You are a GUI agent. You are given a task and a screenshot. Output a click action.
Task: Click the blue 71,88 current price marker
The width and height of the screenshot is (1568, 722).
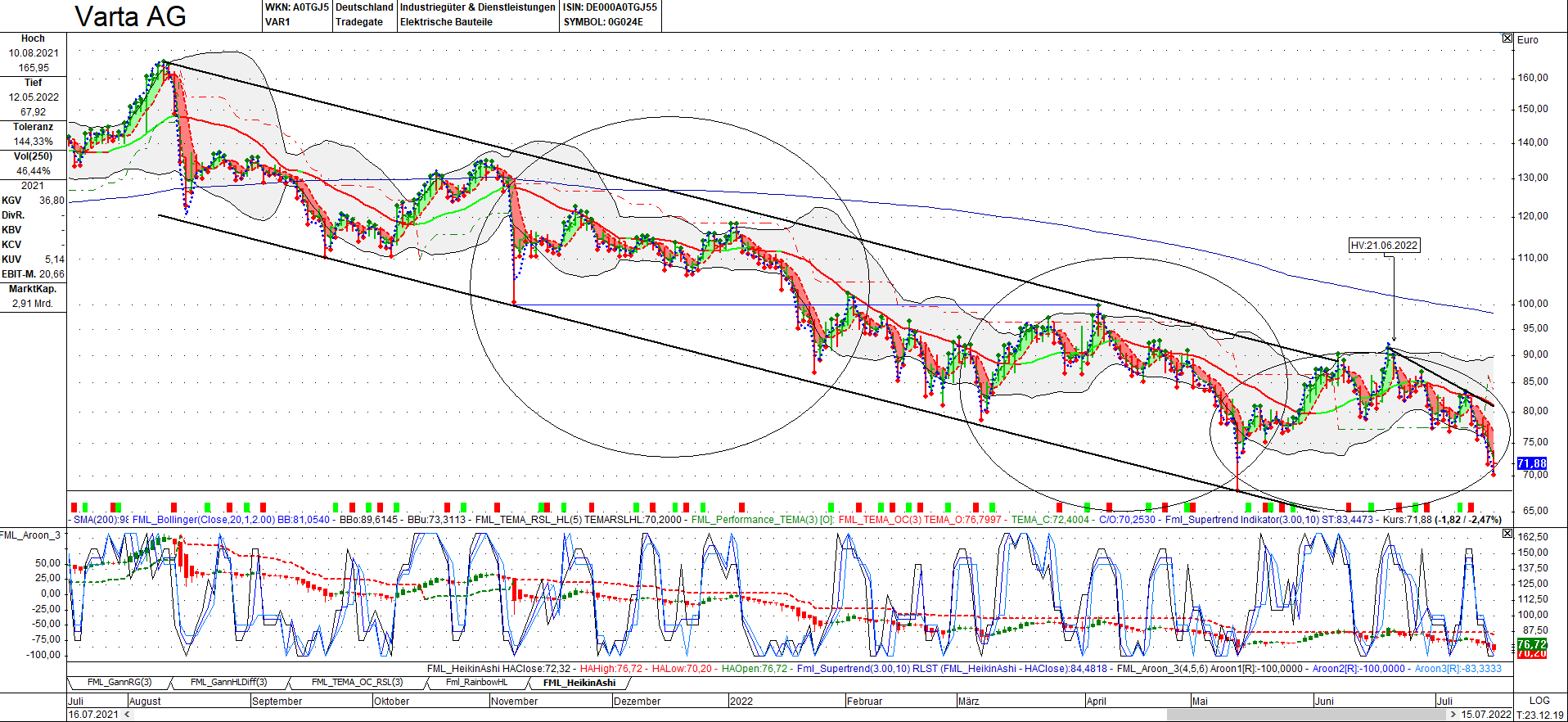(1532, 463)
